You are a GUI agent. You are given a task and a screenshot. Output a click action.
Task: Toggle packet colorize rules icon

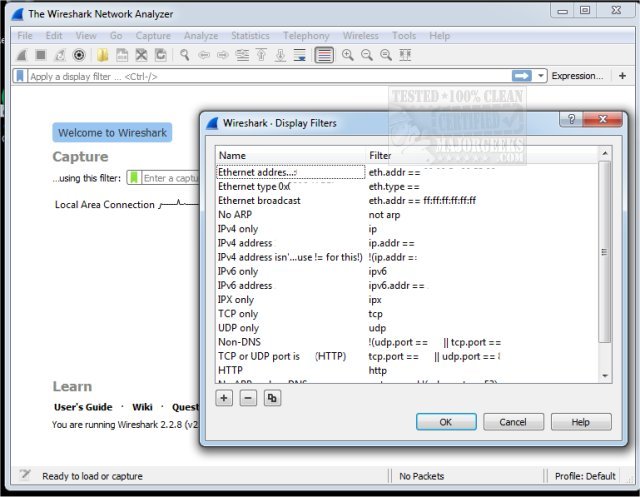click(324, 55)
